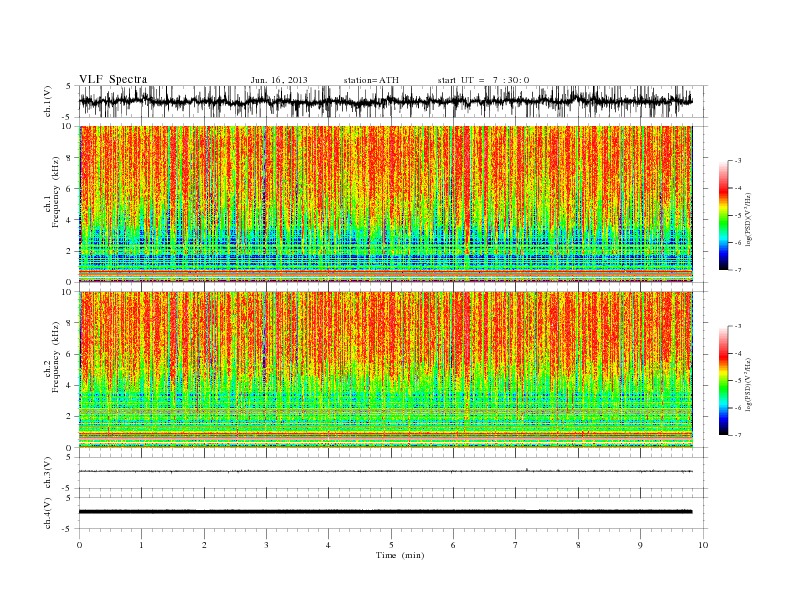Click the "ch.4(V)" axis label
Viewport: 792px width, 612px height.
pos(48,513)
